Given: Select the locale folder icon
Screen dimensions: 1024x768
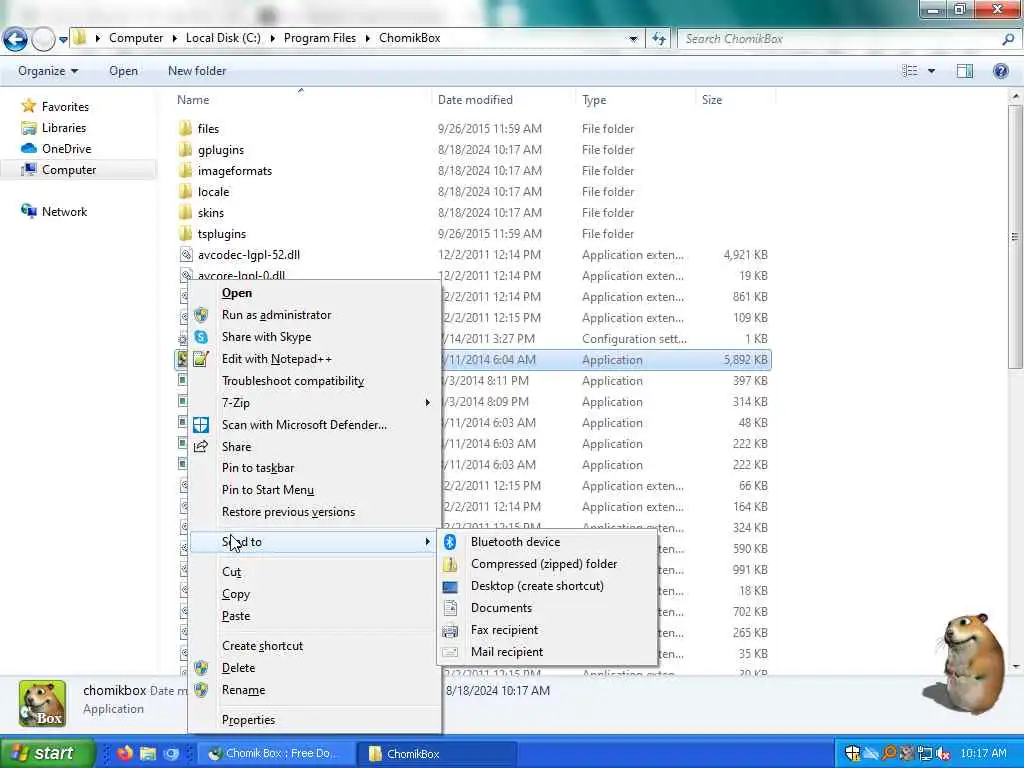Looking at the screenshot, I should (185, 191).
